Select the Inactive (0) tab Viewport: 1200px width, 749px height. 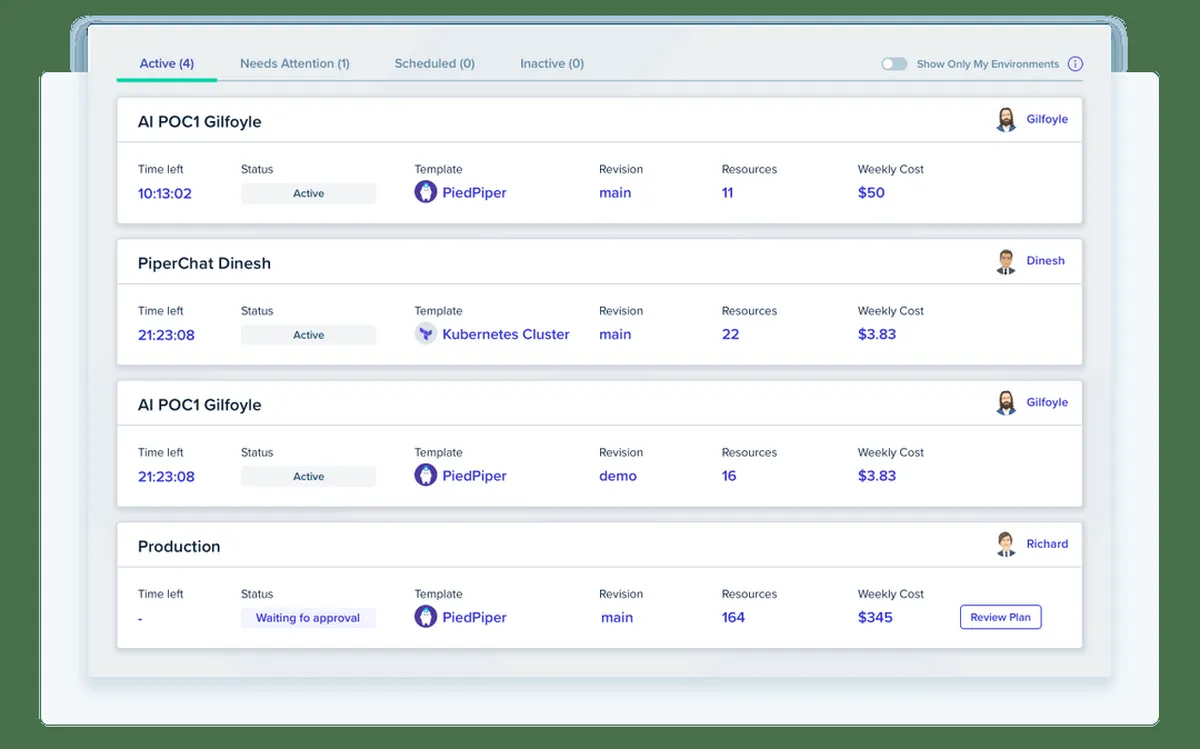tap(552, 64)
